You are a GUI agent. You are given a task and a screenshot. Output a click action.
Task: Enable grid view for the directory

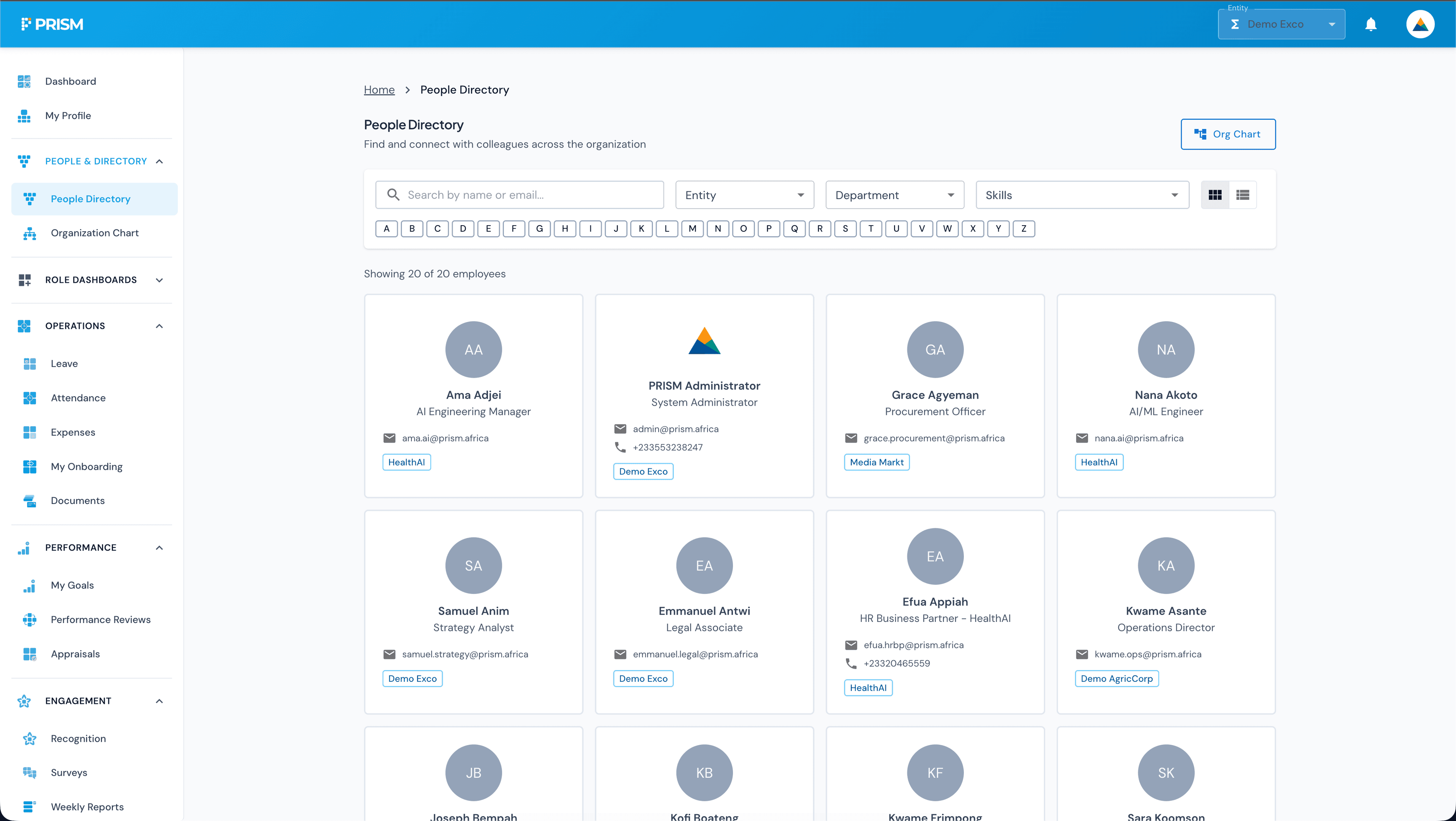tap(1214, 195)
